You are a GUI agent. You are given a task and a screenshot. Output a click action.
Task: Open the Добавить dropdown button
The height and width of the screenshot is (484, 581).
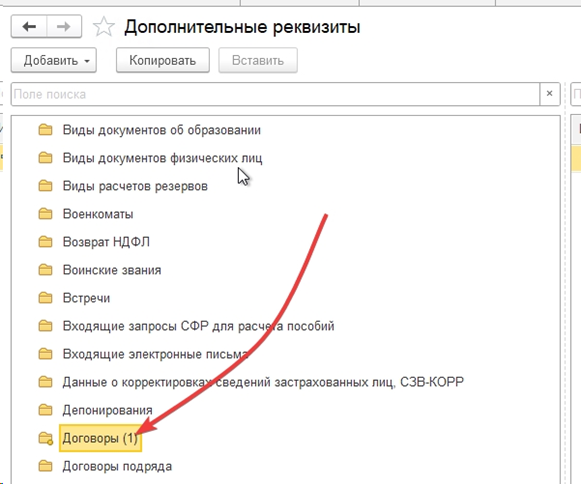click(x=54, y=60)
